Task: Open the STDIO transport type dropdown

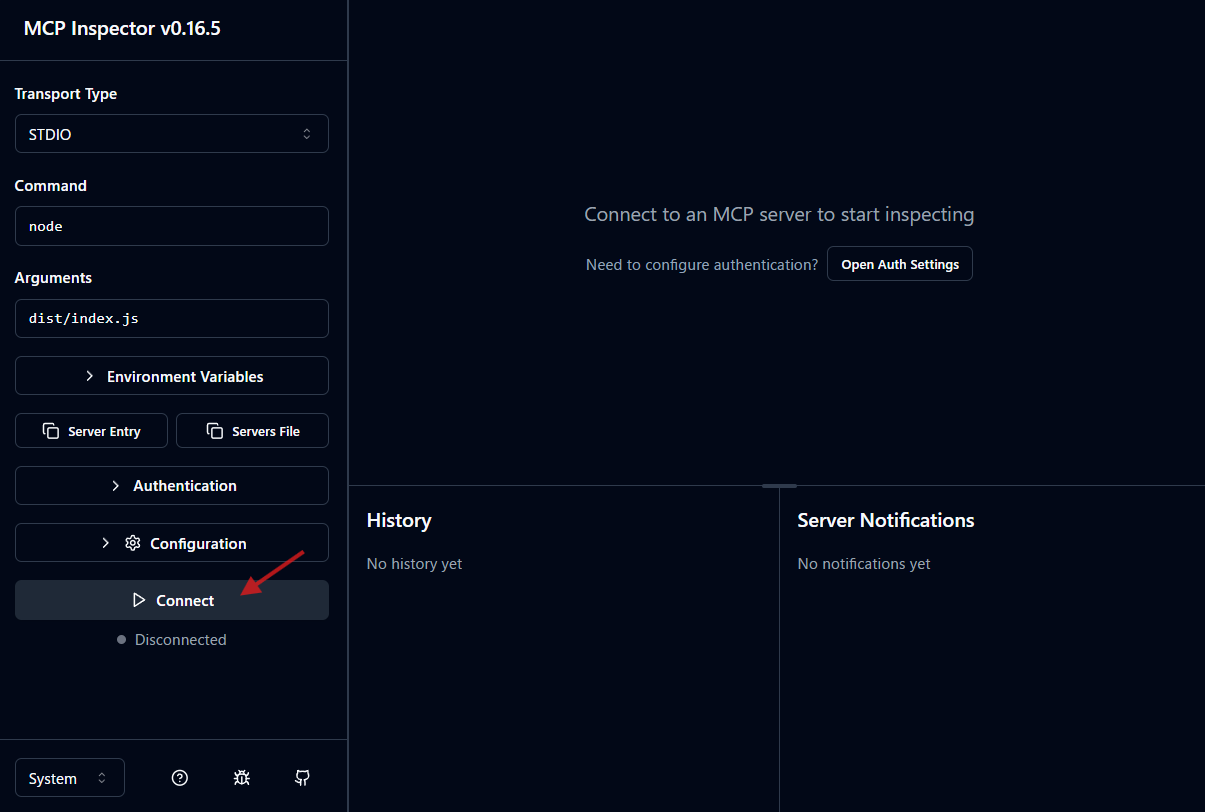Action: 172,134
